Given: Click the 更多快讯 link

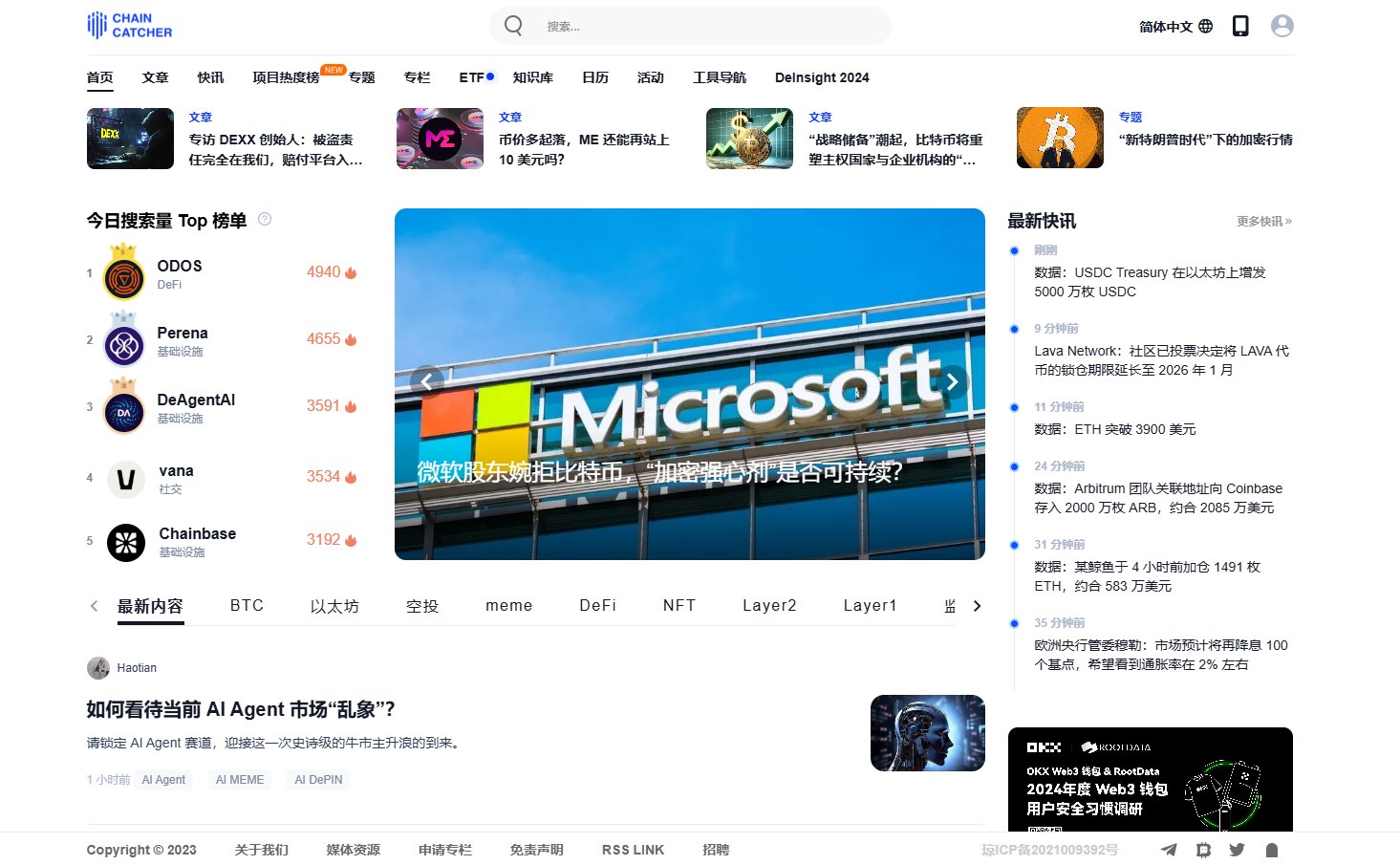Looking at the screenshot, I should click(1263, 222).
